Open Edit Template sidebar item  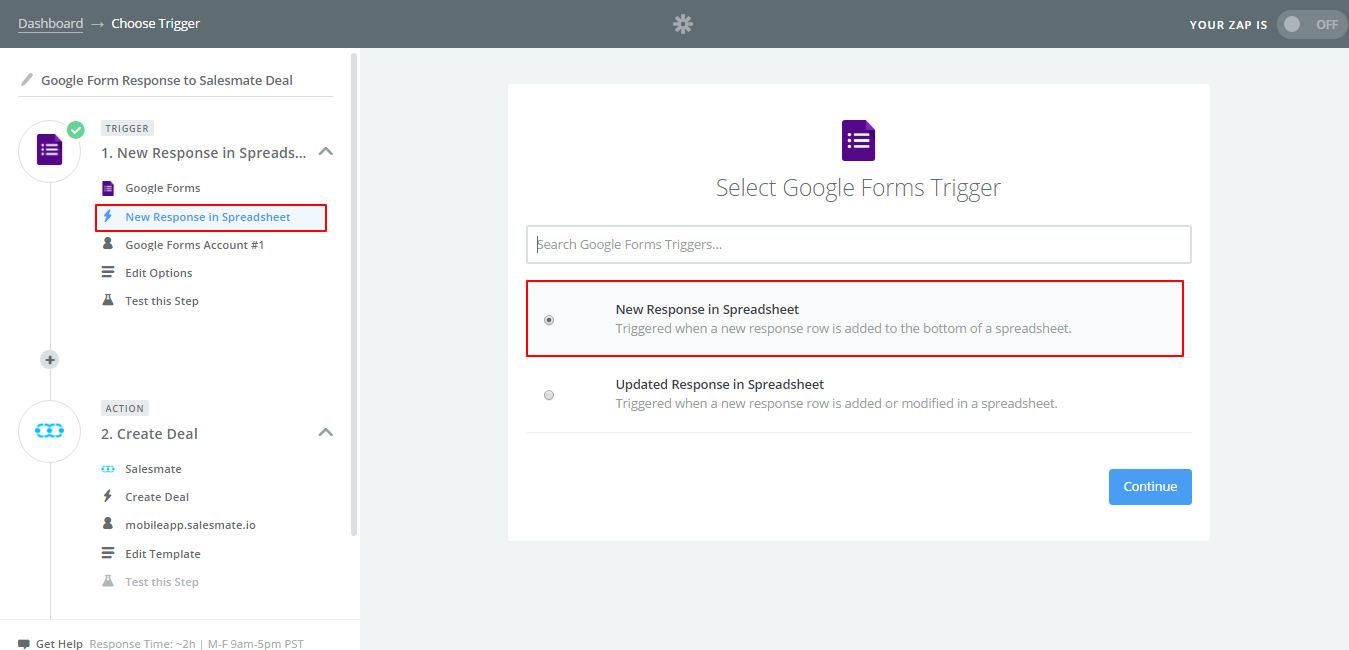[163, 554]
